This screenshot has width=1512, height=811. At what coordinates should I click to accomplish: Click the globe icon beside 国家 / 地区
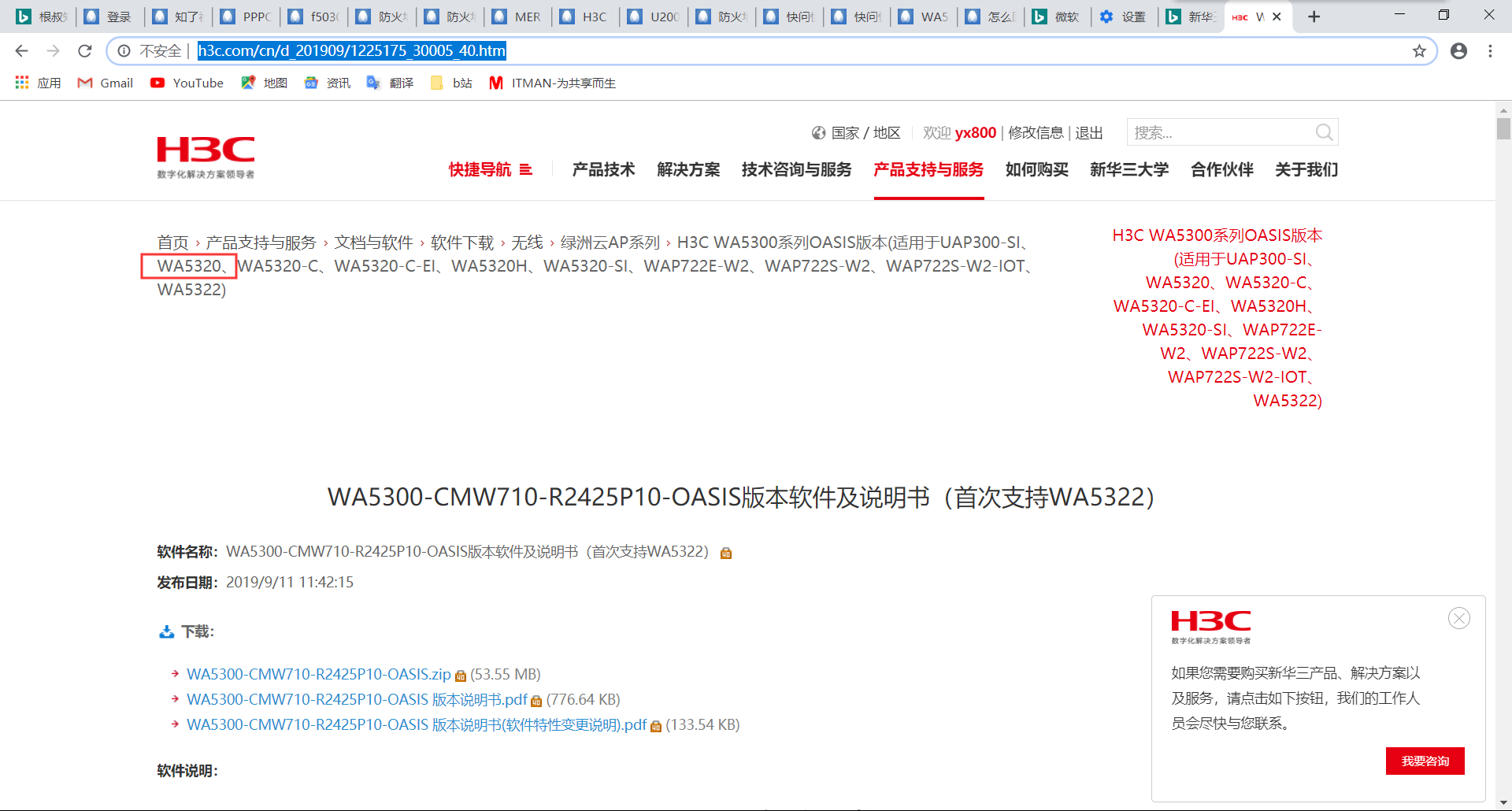tap(818, 133)
